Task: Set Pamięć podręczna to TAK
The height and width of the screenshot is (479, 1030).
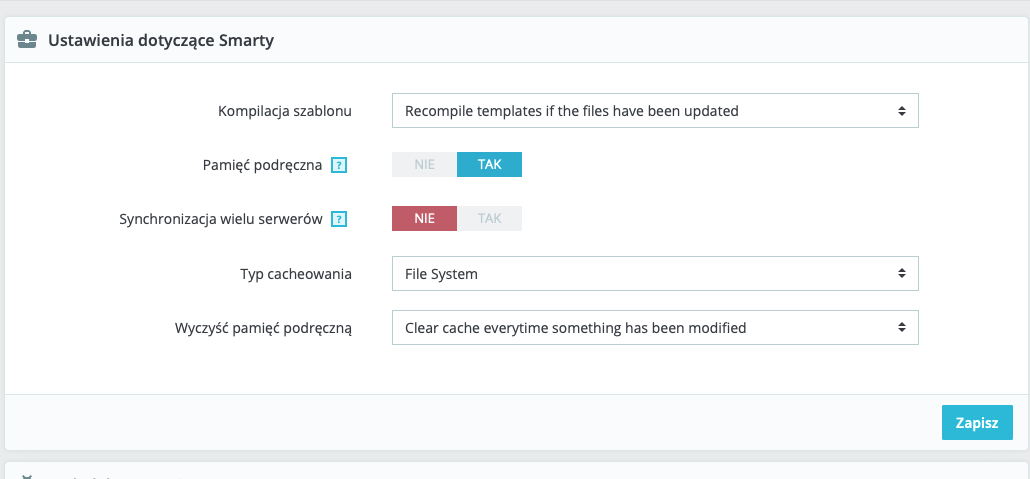Action: tap(489, 164)
